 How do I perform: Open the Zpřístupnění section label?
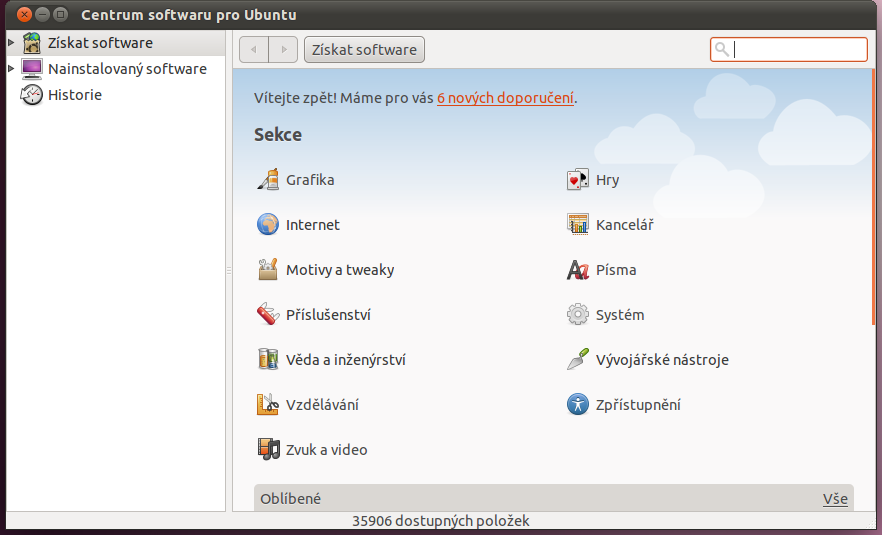tap(638, 405)
